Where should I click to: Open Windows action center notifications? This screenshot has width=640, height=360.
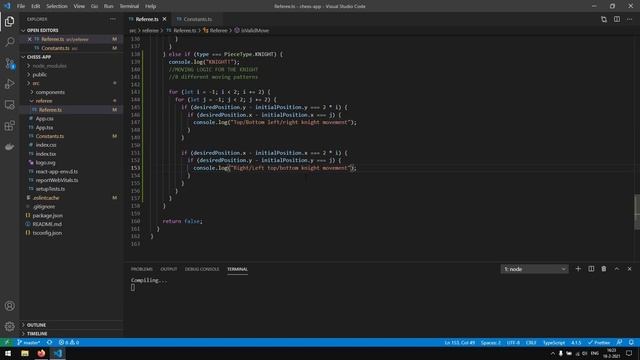(x=629, y=353)
